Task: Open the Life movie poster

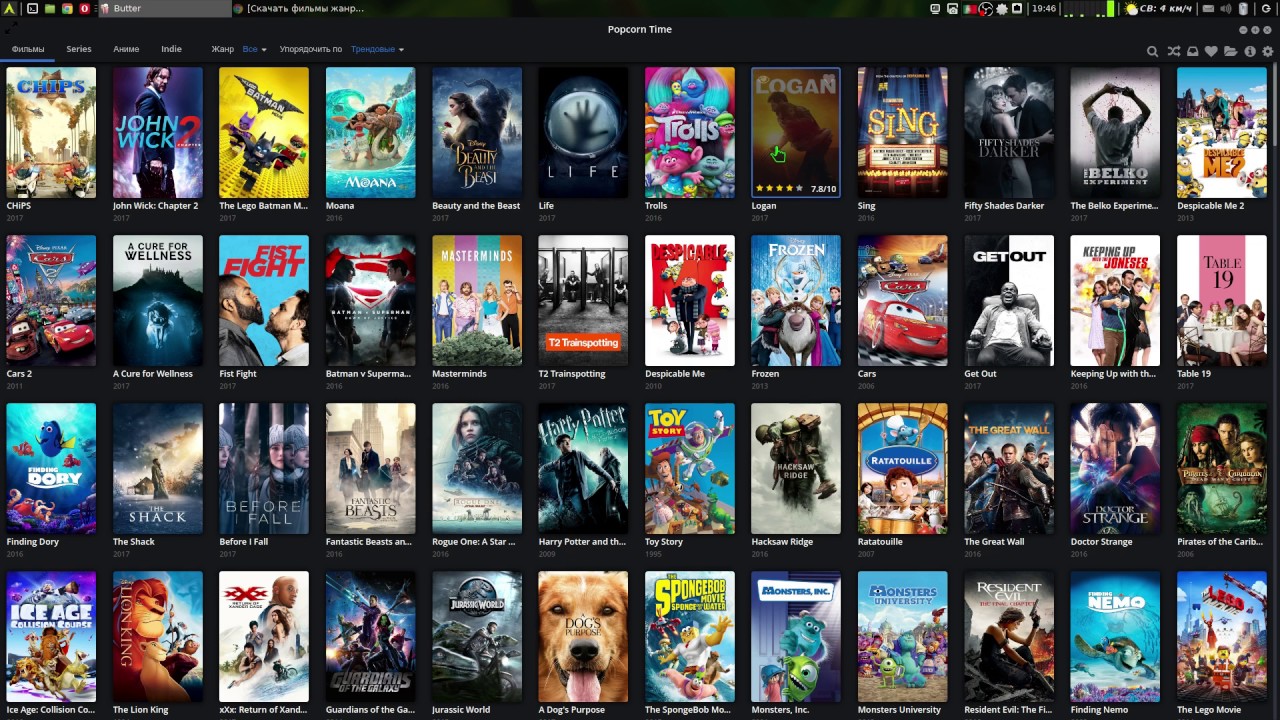Action: click(583, 133)
